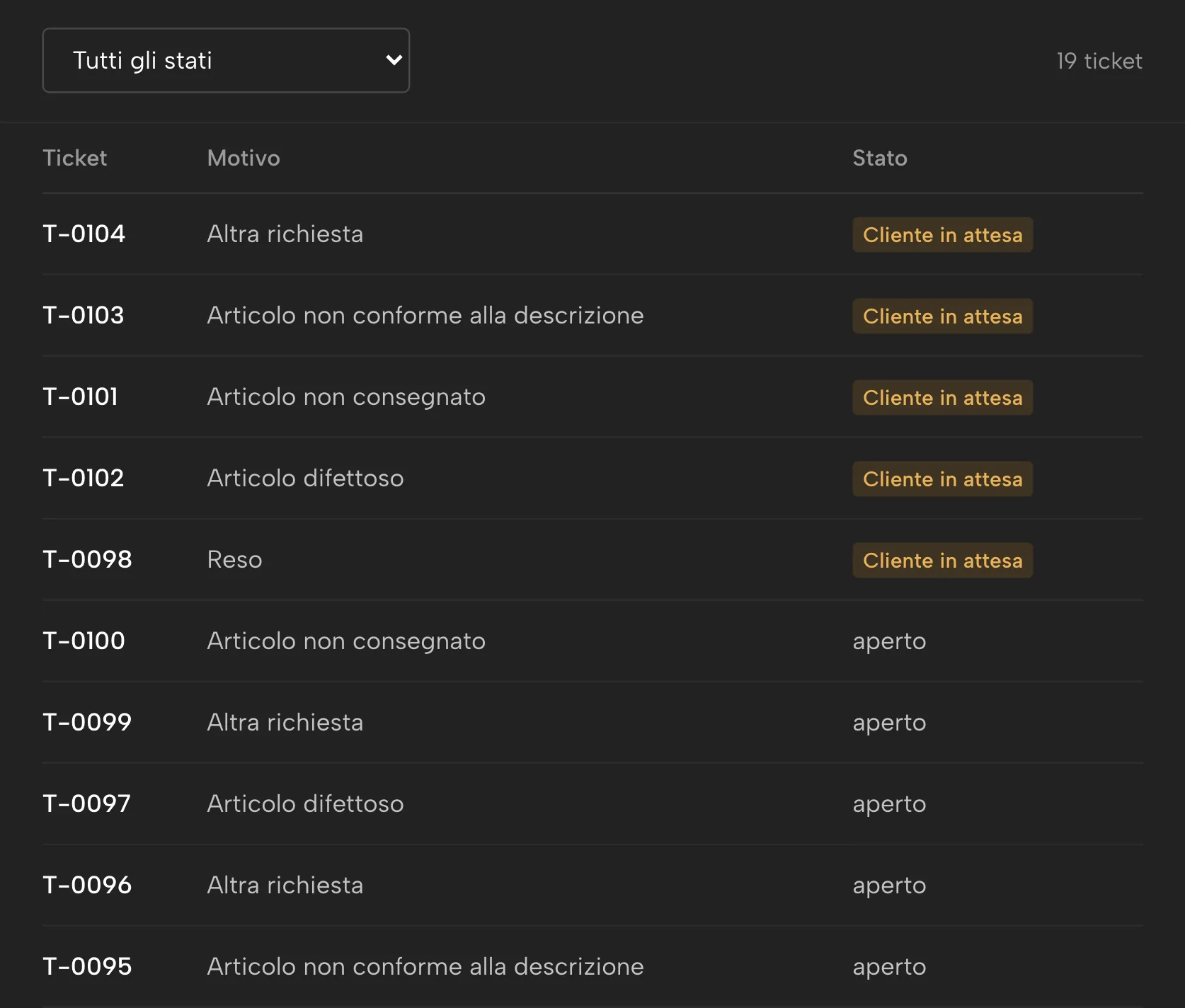Click the 'Stato' column header

(880, 158)
